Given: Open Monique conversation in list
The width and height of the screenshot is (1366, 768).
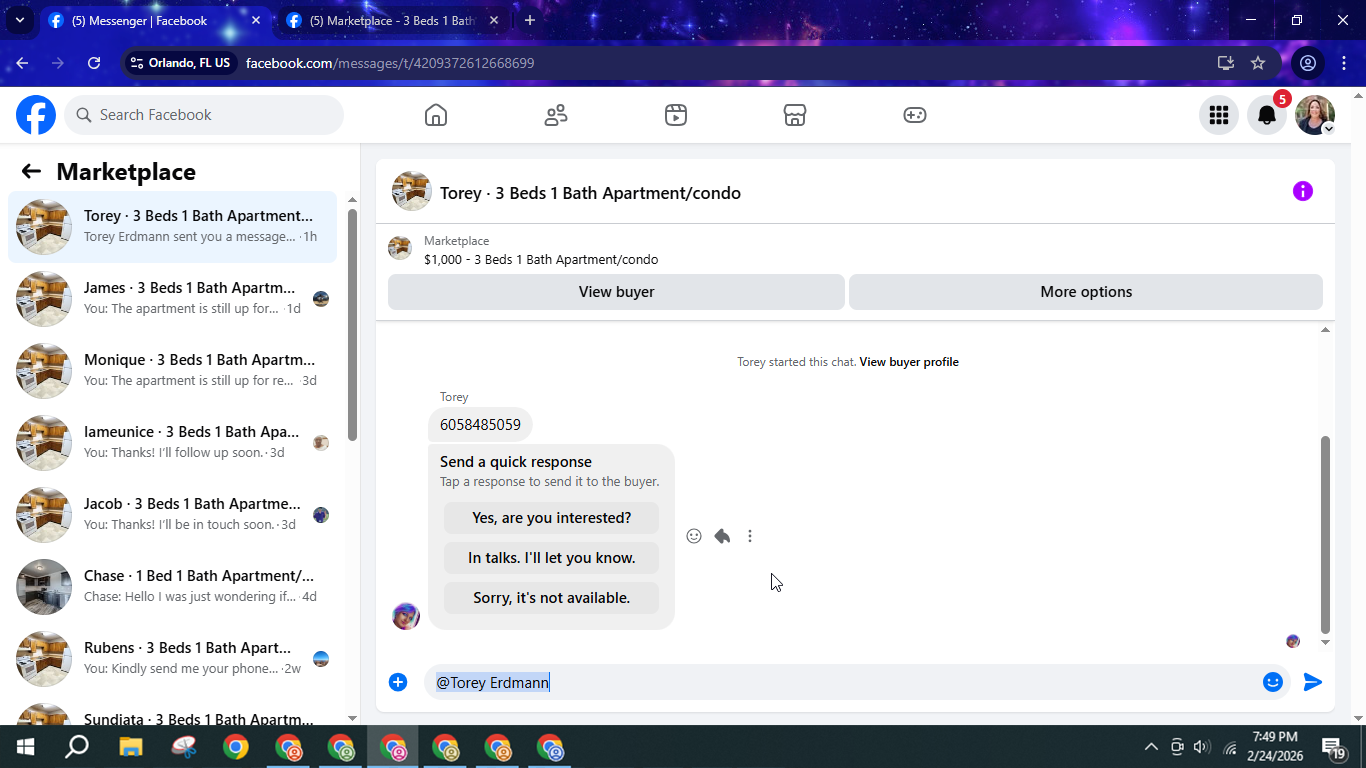Looking at the screenshot, I should pos(172,371).
